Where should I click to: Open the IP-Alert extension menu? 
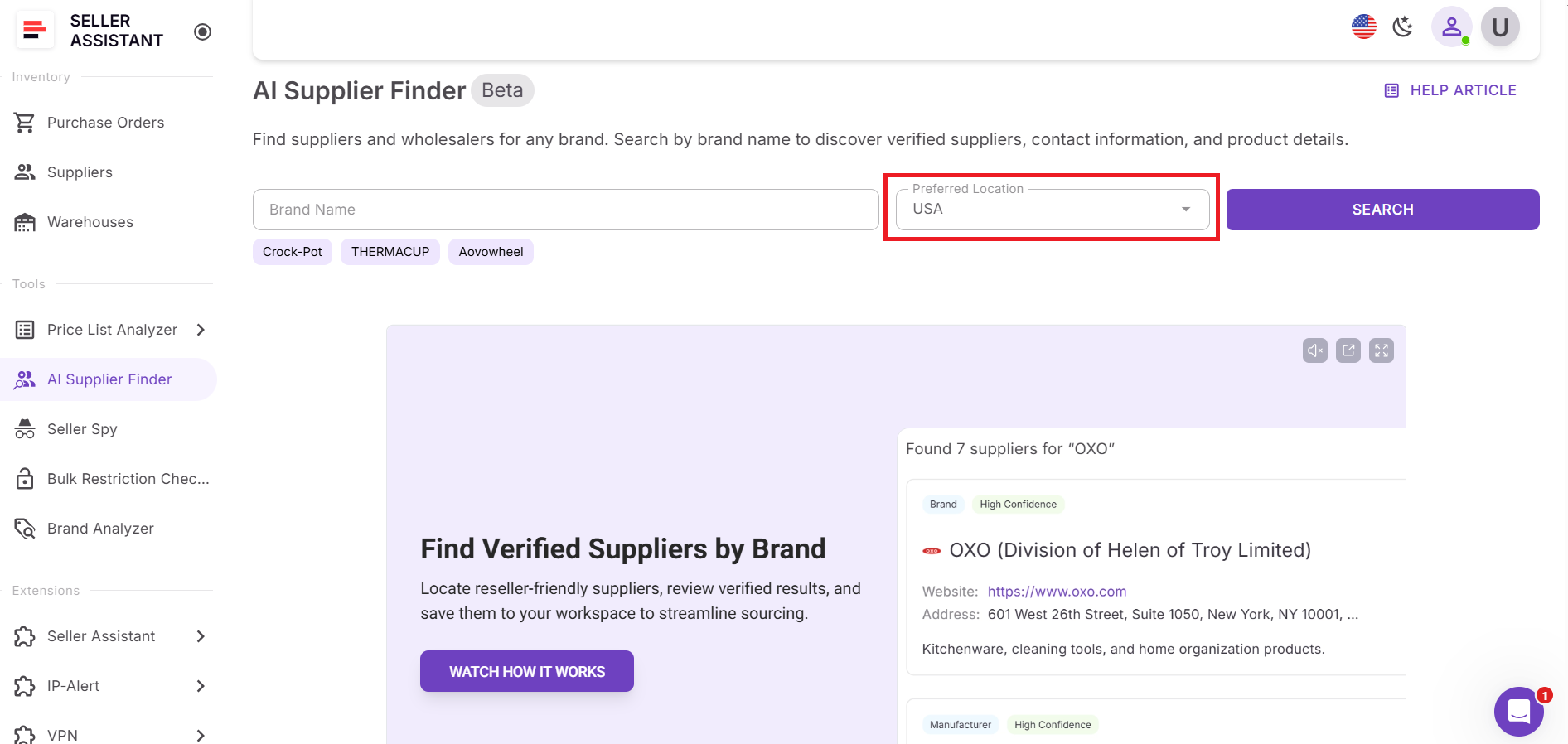(x=73, y=686)
